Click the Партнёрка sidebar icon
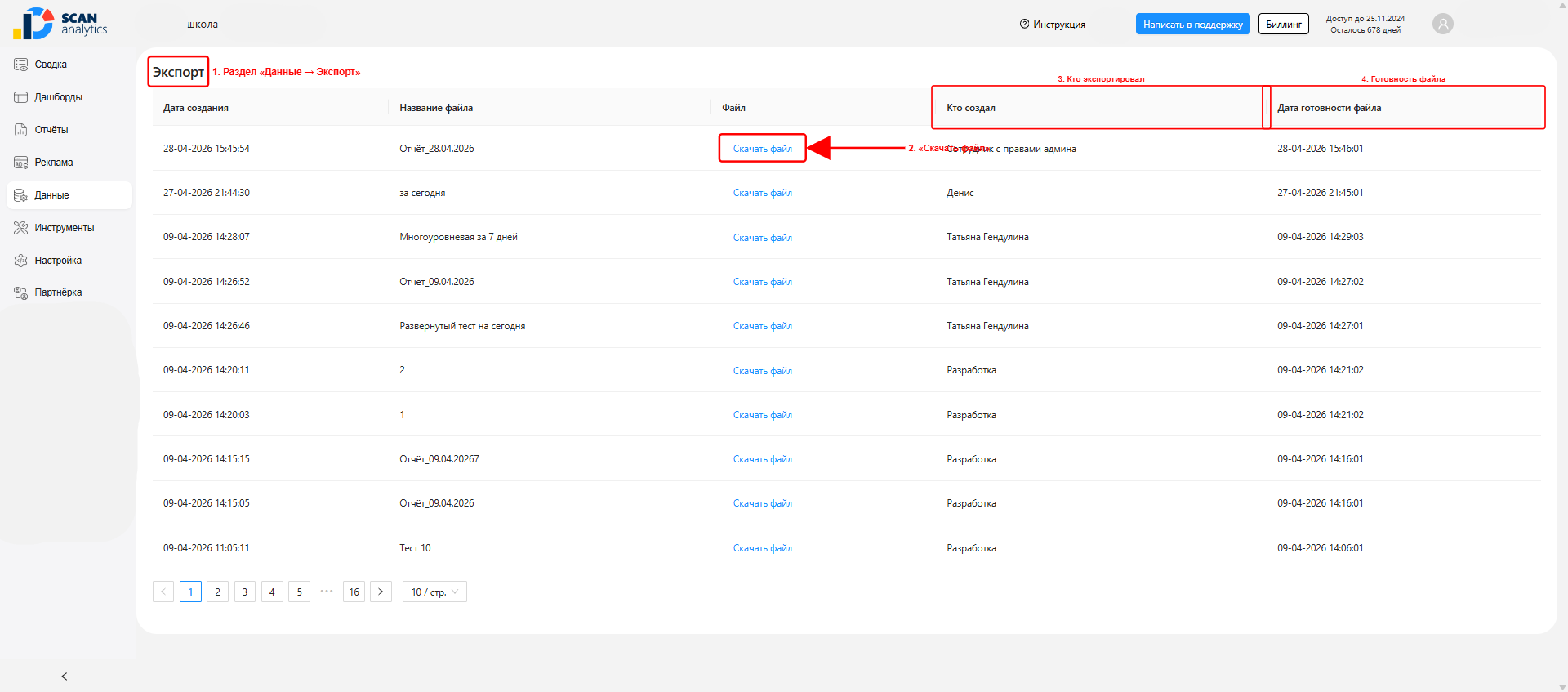The width and height of the screenshot is (1568, 692). (x=21, y=292)
